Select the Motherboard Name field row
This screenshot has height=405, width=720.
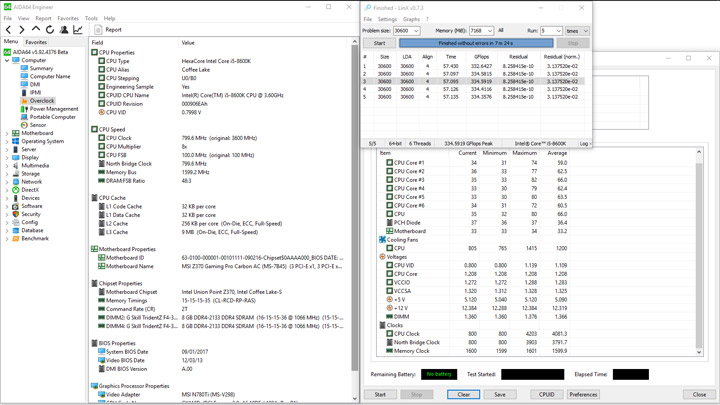coord(219,266)
